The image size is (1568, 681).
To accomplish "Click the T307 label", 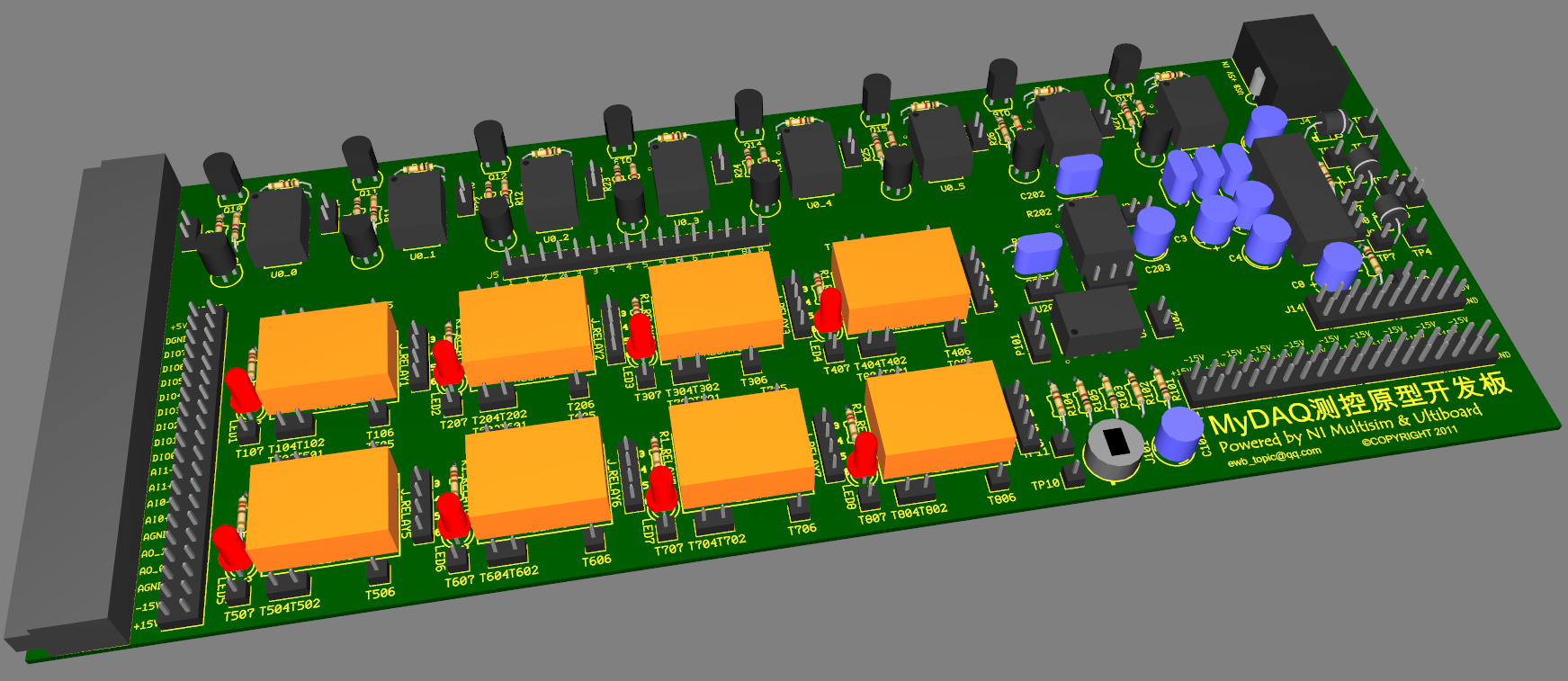I will (x=648, y=396).
